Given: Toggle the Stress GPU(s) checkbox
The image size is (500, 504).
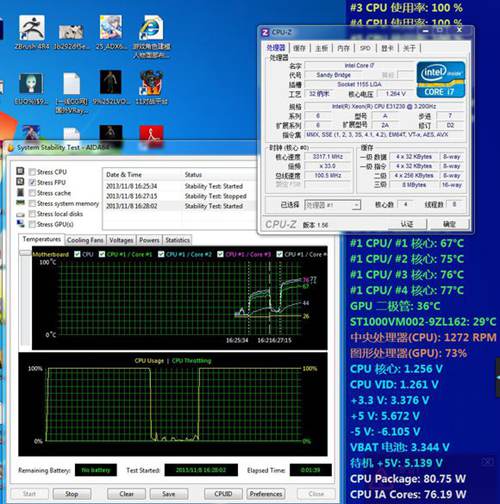Looking at the screenshot, I should [32, 224].
